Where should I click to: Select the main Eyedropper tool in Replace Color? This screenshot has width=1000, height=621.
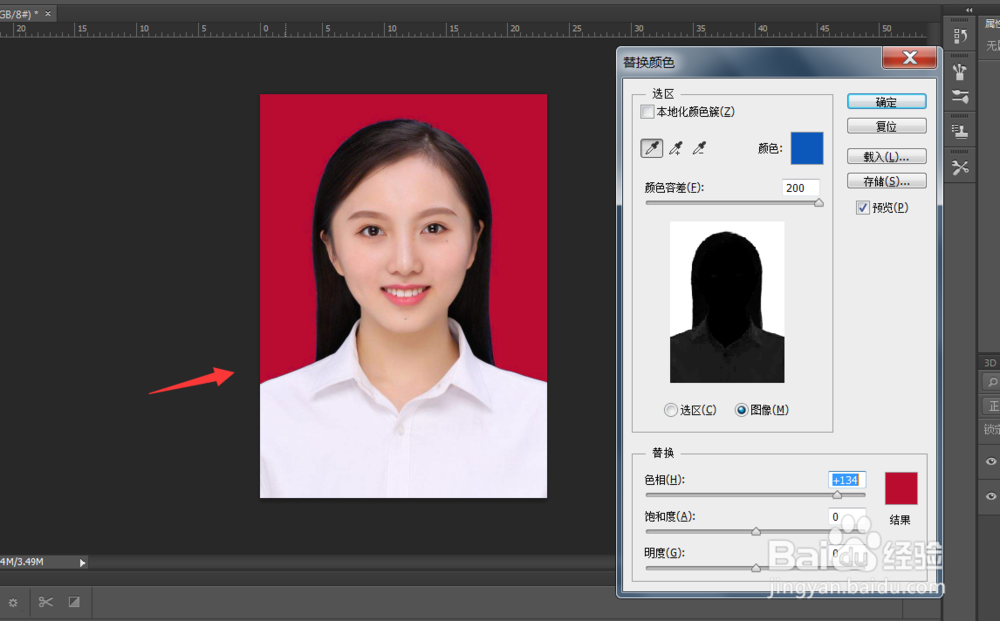(x=651, y=147)
